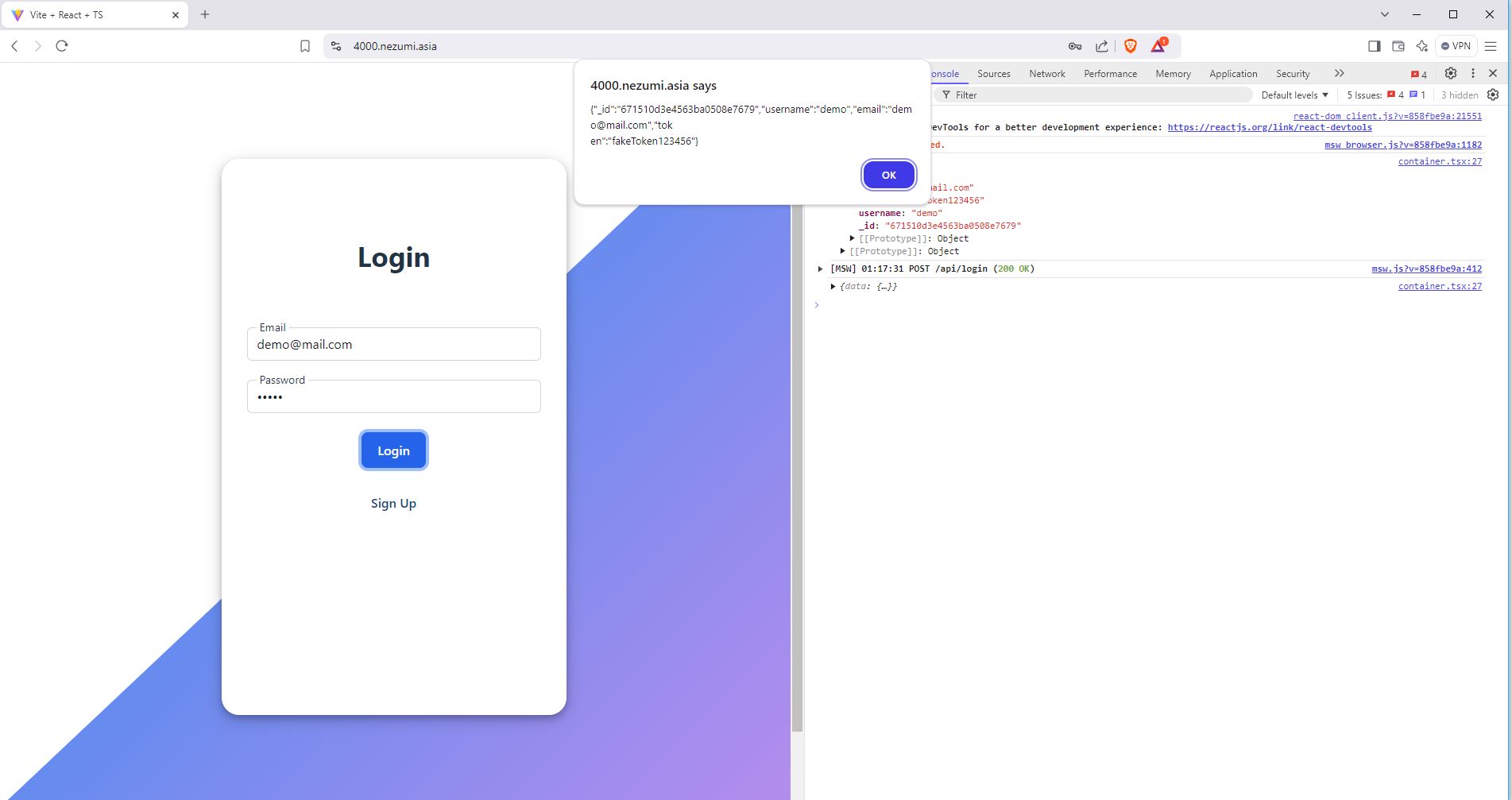Open the Brave Rewards triangle icon
This screenshot has height=800, width=1512.
(x=1158, y=46)
